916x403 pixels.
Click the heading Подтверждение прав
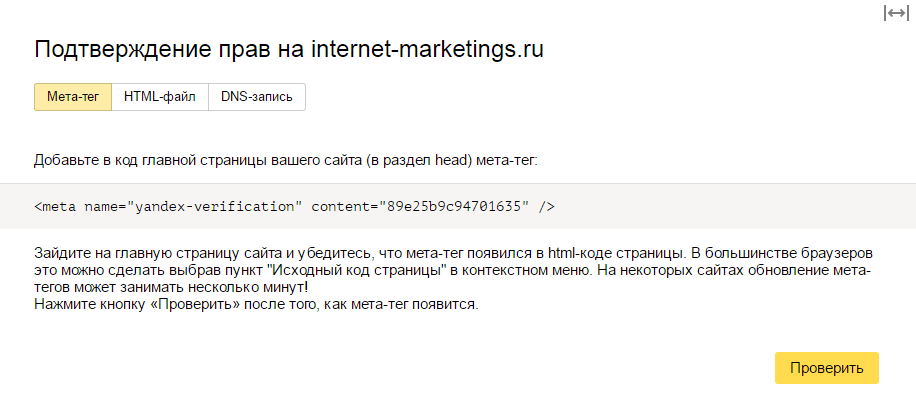point(168,50)
